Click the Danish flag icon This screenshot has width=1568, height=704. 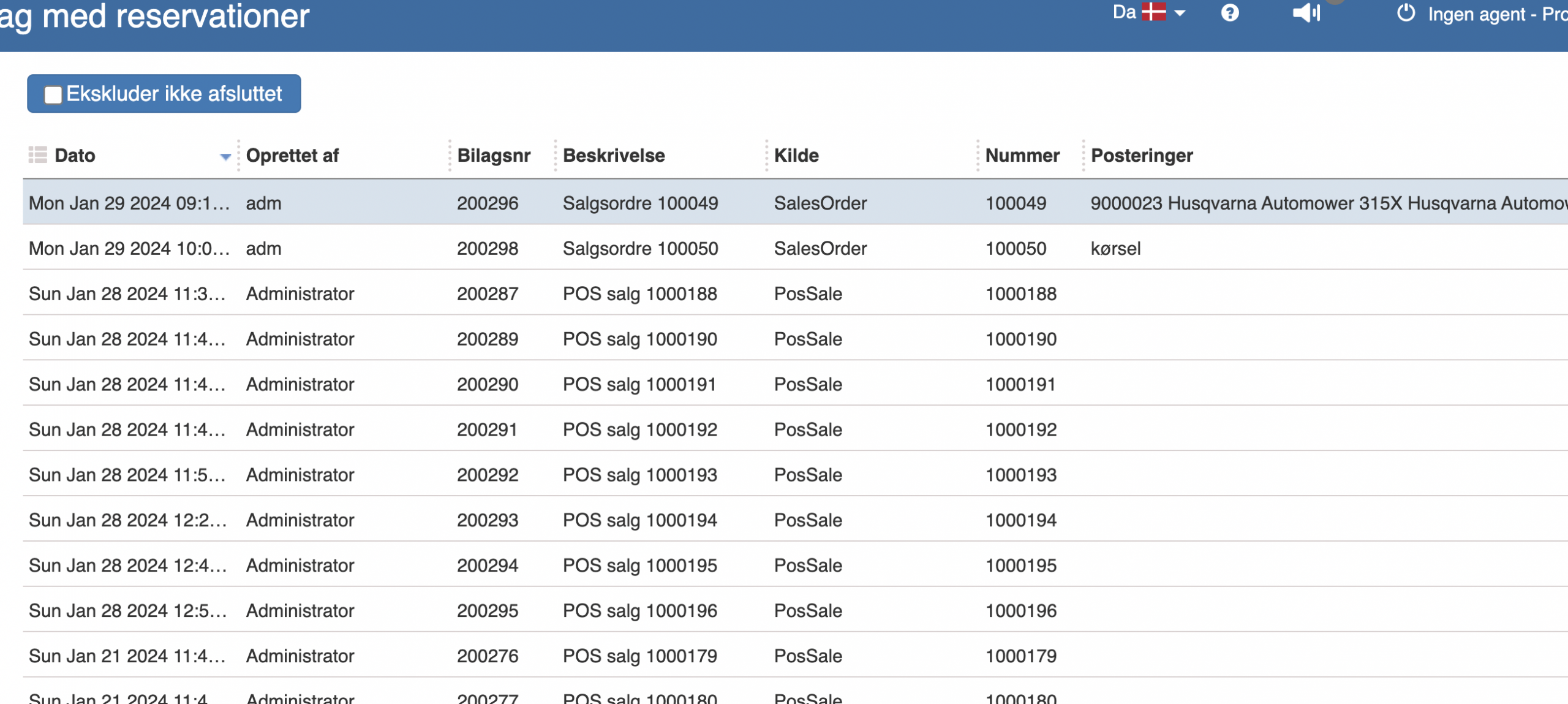[x=1154, y=12]
